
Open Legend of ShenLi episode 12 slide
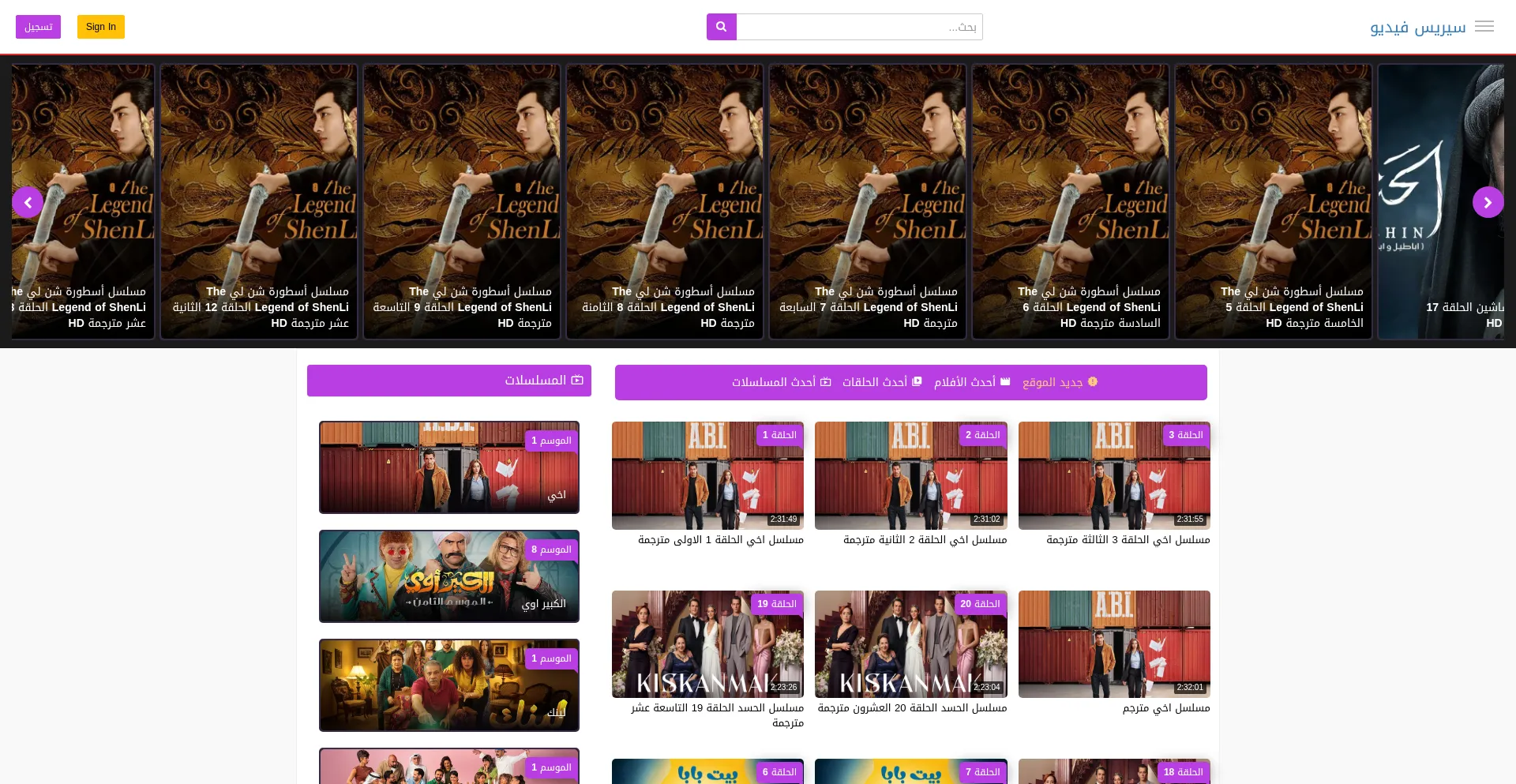pos(258,202)
